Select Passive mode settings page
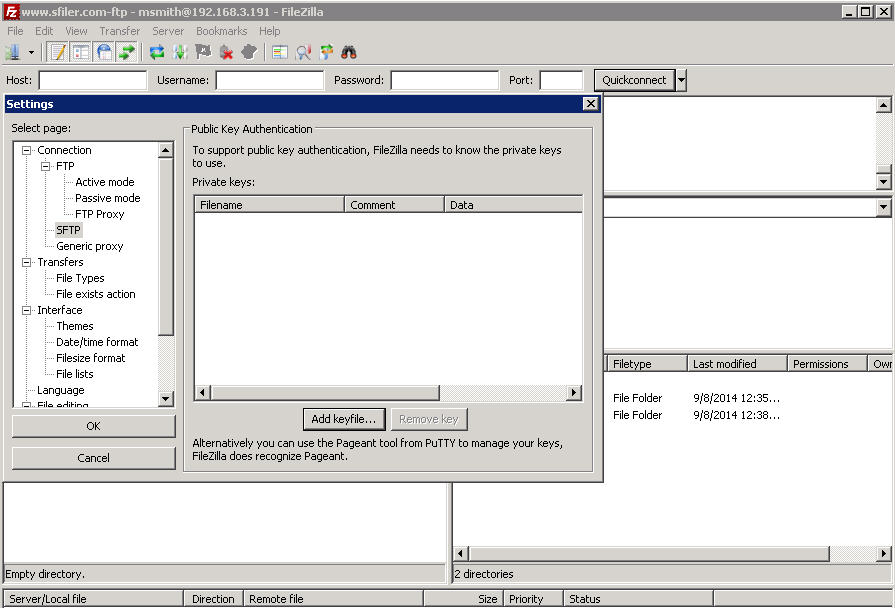895x608 pixels. point(107,198)
